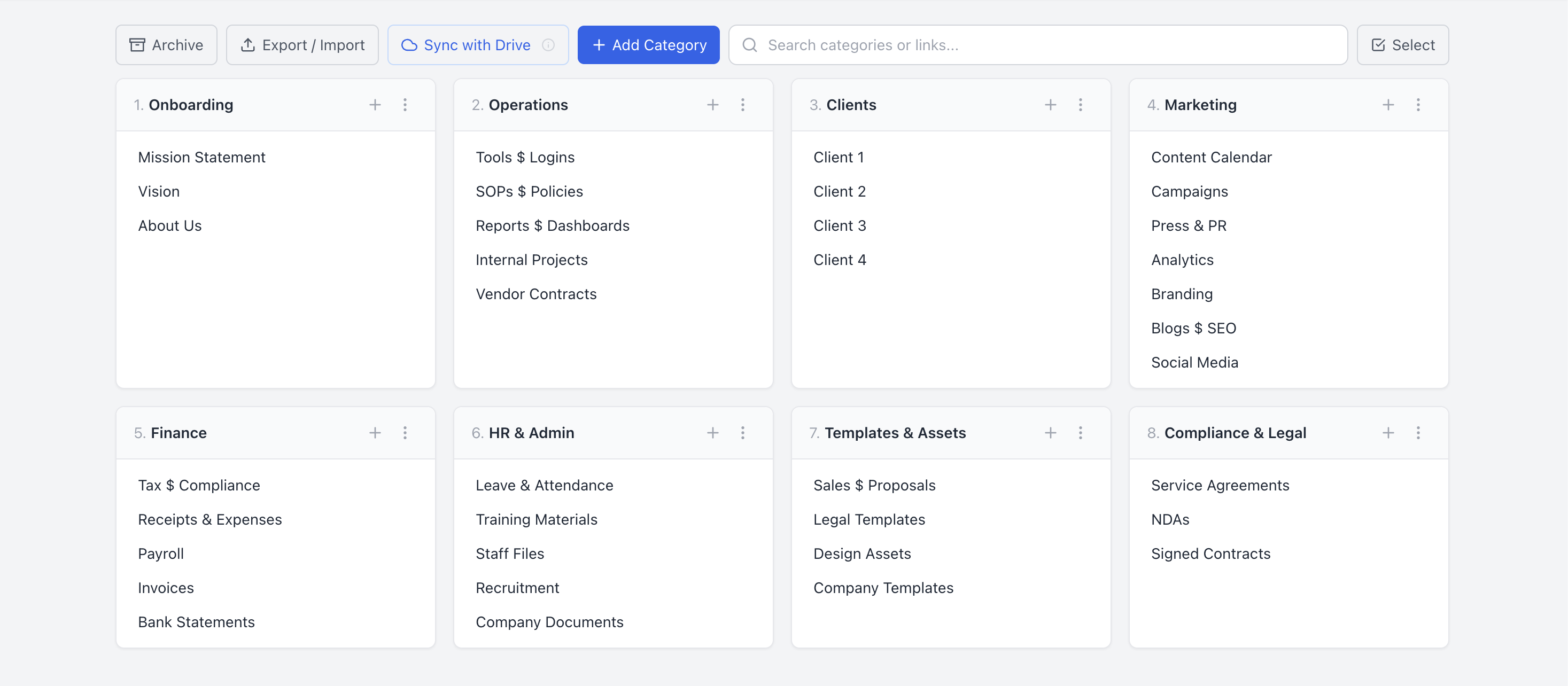Viewport: 1568px width, 686px height.
Task: Open the Vision link
Action: [159, 191]
